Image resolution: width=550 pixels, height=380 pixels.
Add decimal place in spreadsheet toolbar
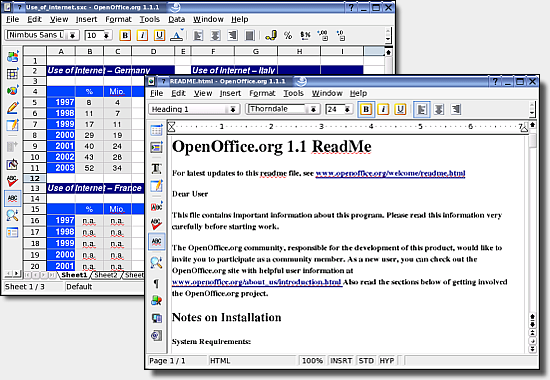pyautogui.click(x=322, y=35)
